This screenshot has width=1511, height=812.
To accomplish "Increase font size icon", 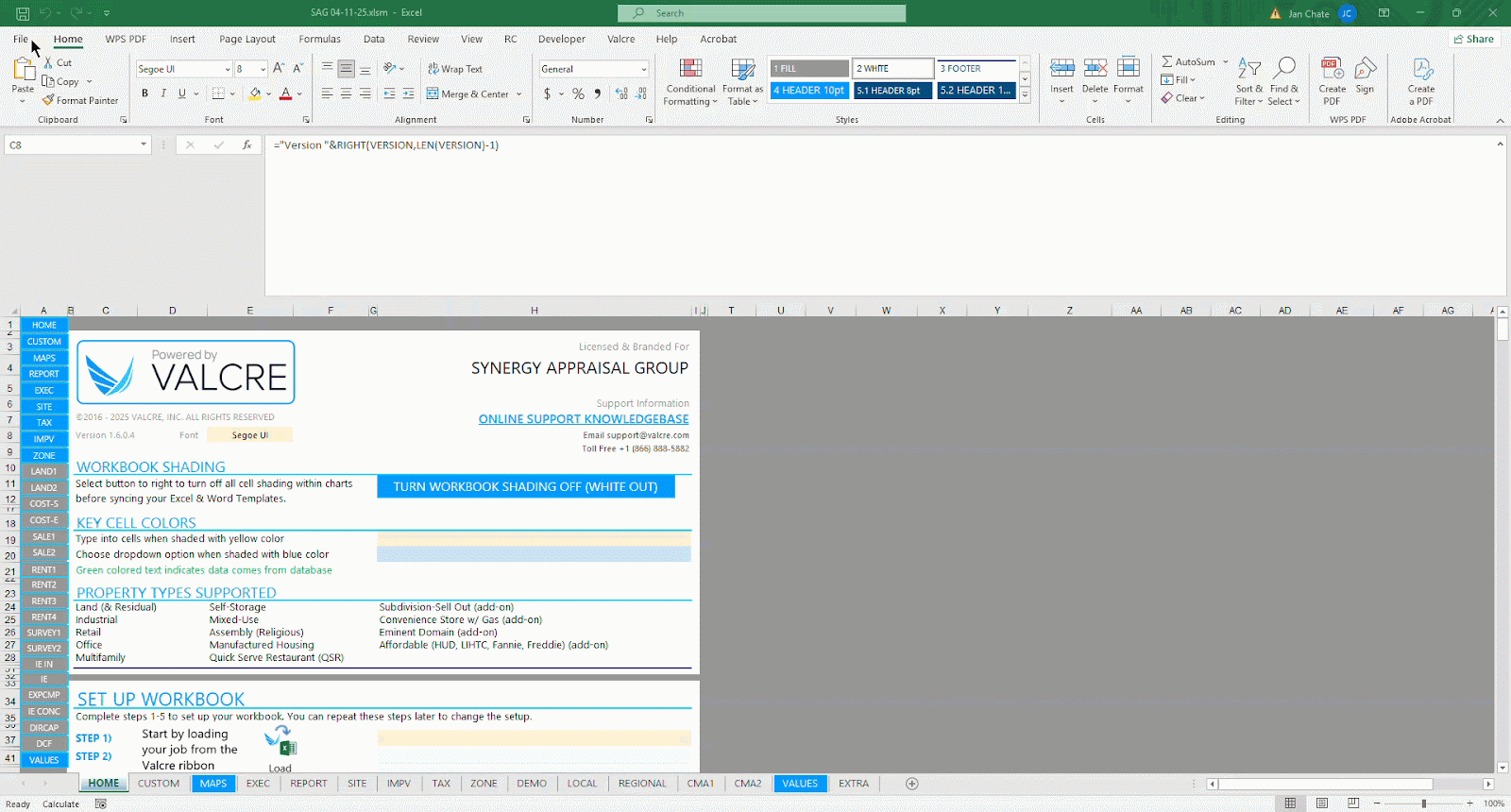I will tap(279, 68).
